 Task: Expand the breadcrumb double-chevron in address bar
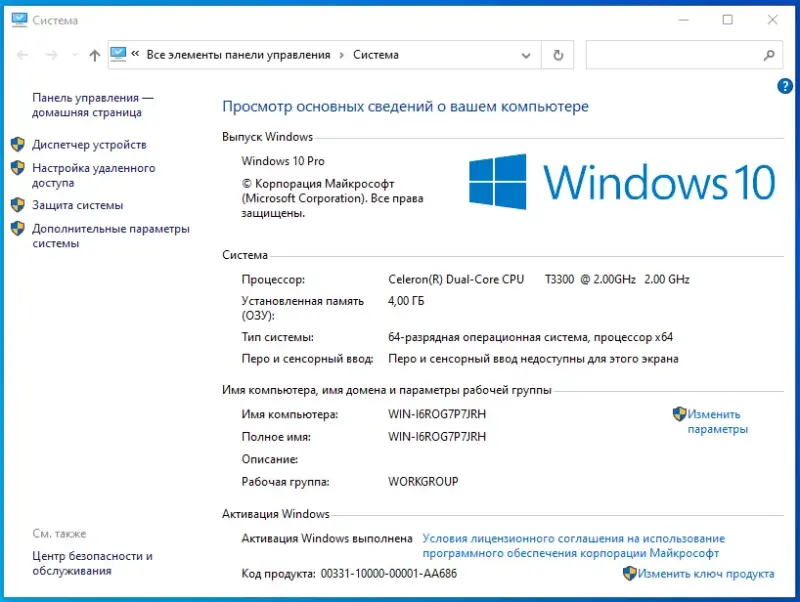[x=135, y=54]
